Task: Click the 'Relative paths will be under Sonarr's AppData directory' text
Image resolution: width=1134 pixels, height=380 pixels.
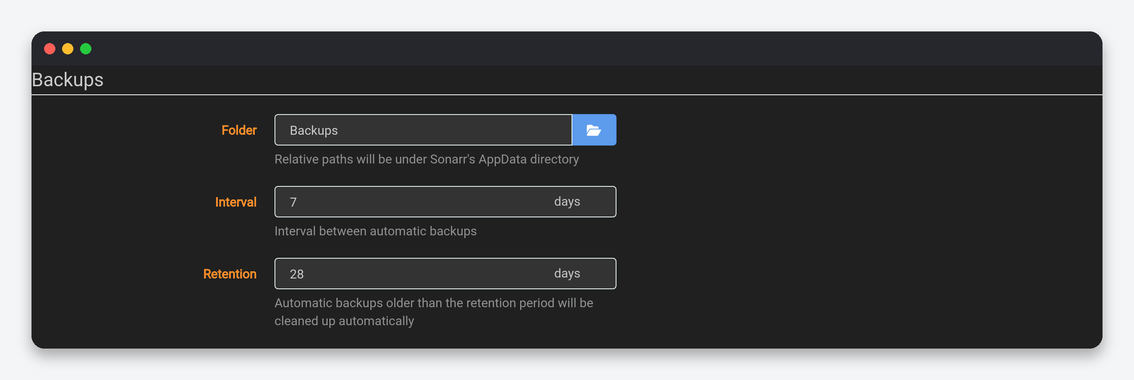Action: point(427,159)
